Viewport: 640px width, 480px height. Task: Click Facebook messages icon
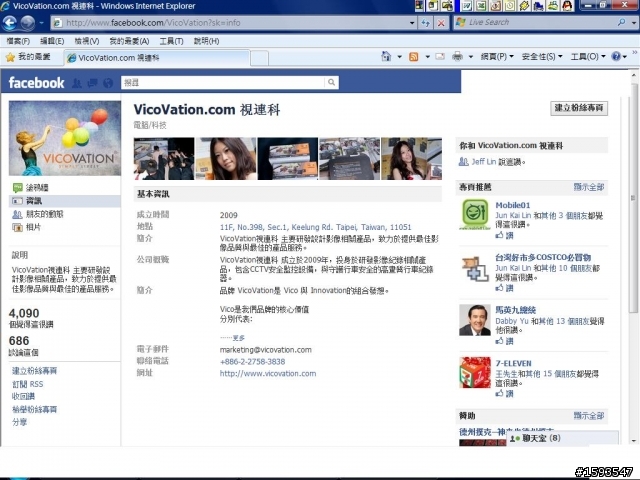[92, 83]
